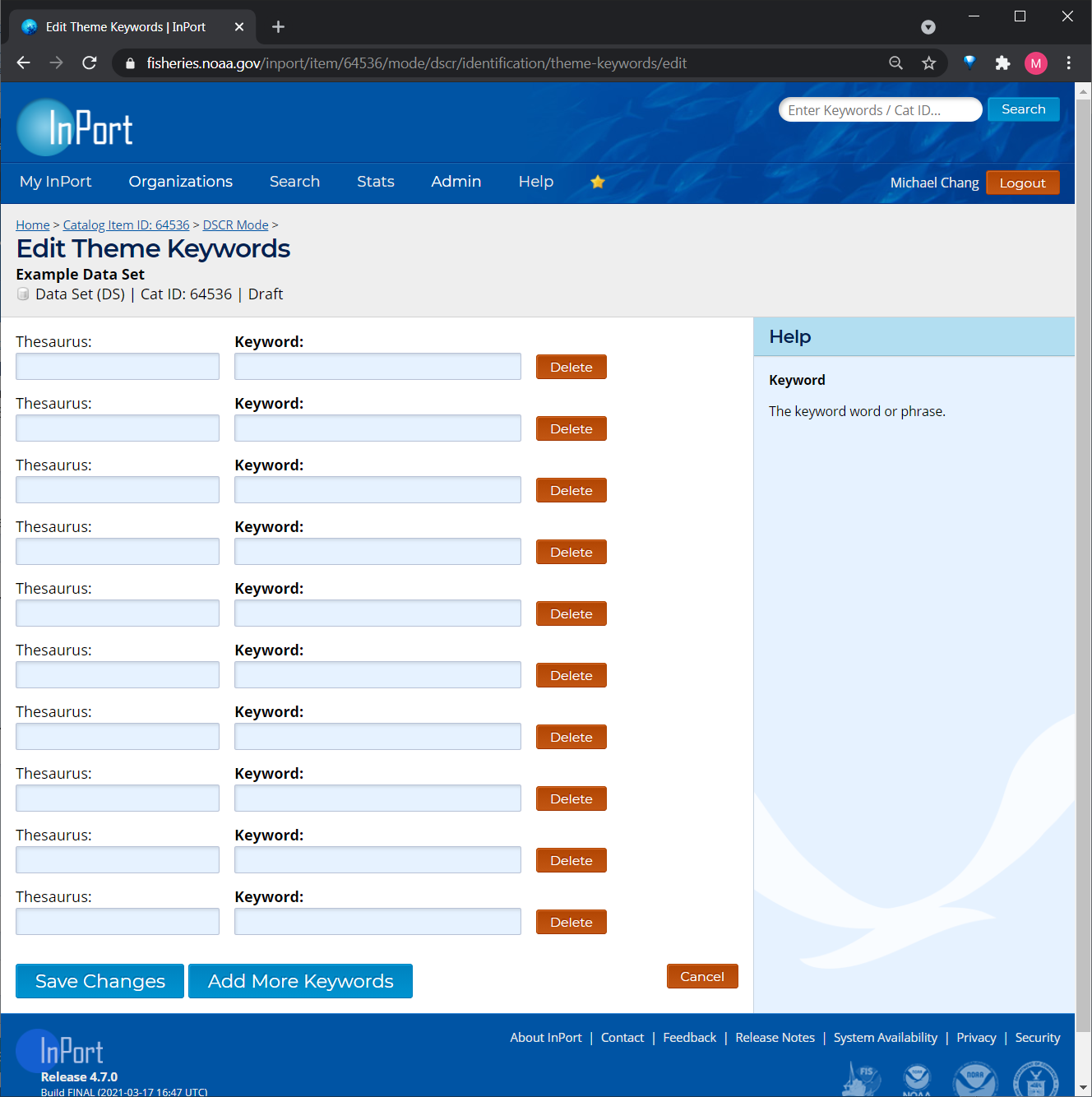Viewport: 1092px width, 1097px height.
Task: Delete the first keyword row
Action: (571, 367)
